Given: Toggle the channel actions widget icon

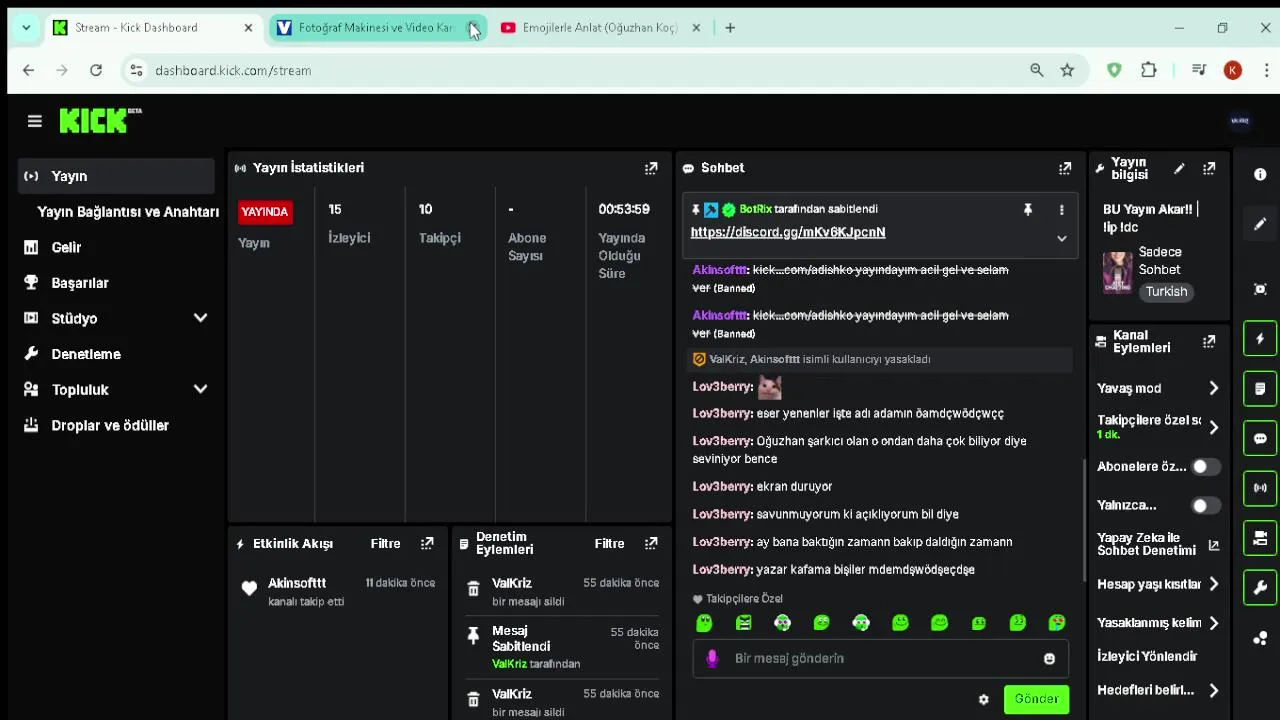Looking at the screenshot, I should click(1260, 539).
